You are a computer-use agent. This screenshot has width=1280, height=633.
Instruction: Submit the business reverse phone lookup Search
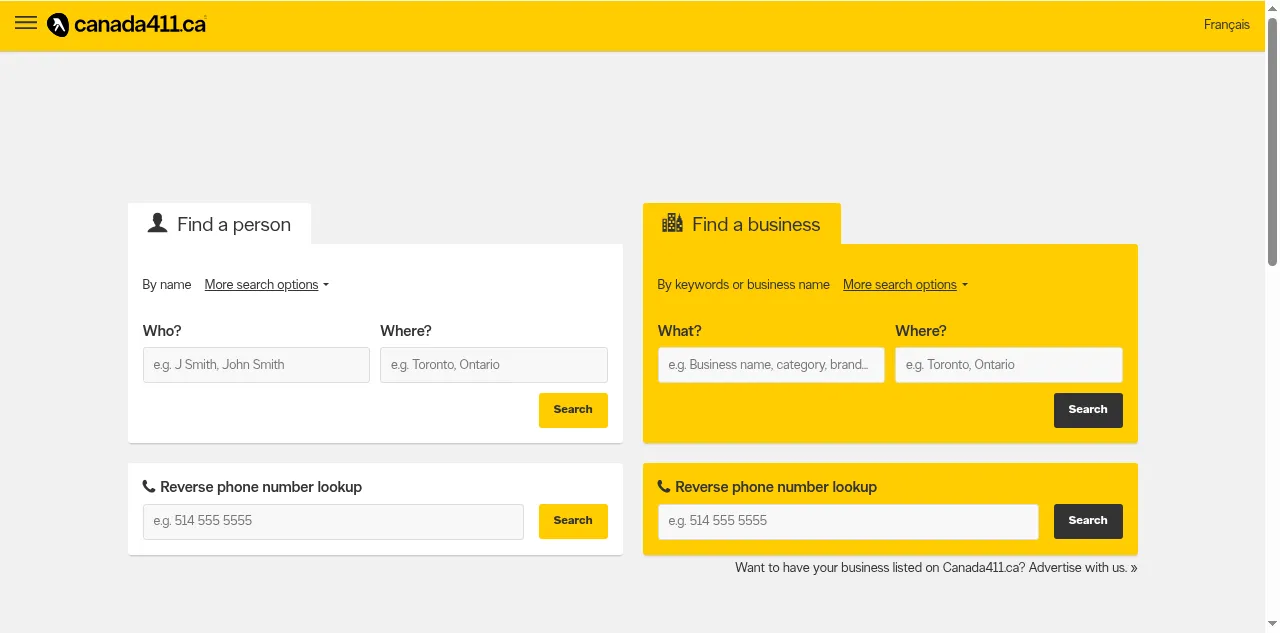[1087, 521]
